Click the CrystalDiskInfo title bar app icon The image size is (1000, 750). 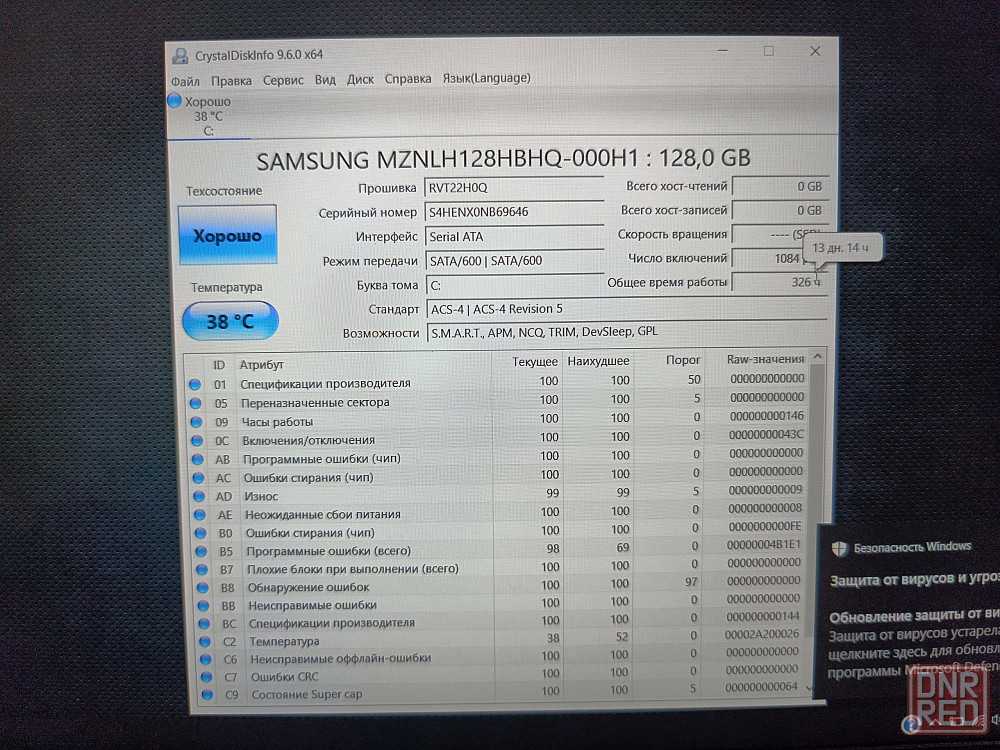pyautogui.click(x=179, y=55)
